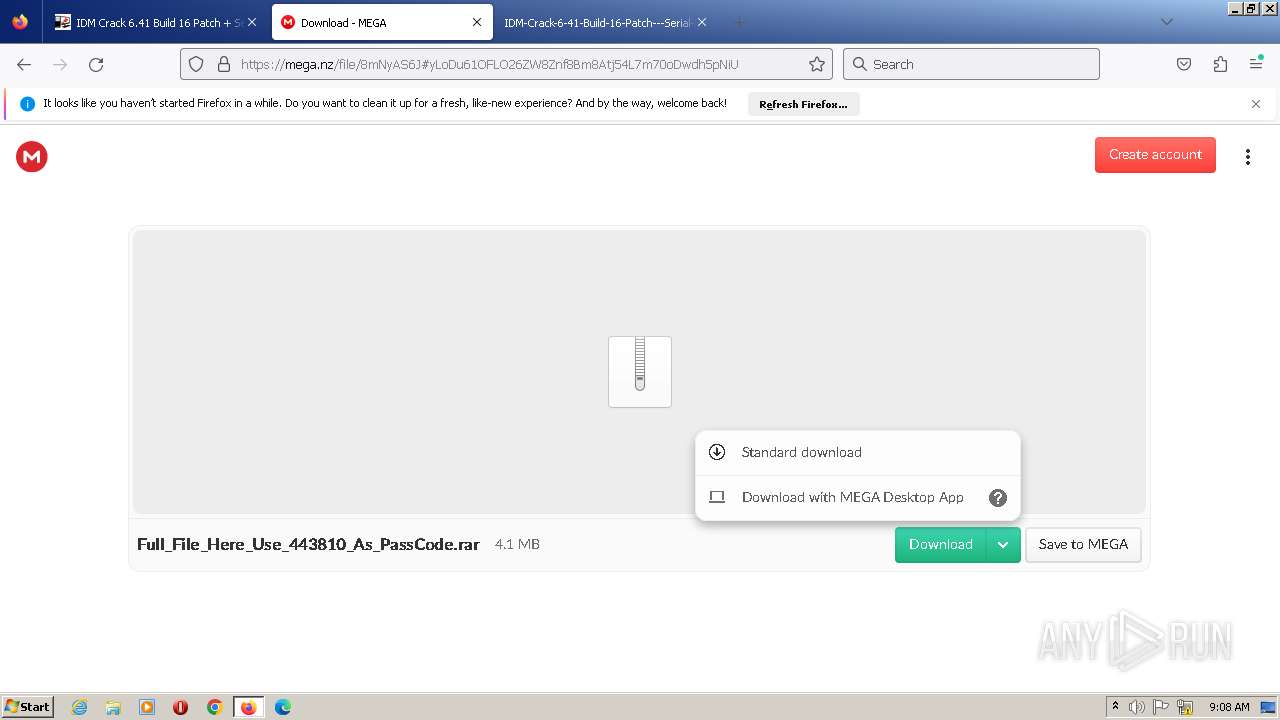Open the List all tabs chevron
The image size is (1280, 720).
[x=1166, y=22]
